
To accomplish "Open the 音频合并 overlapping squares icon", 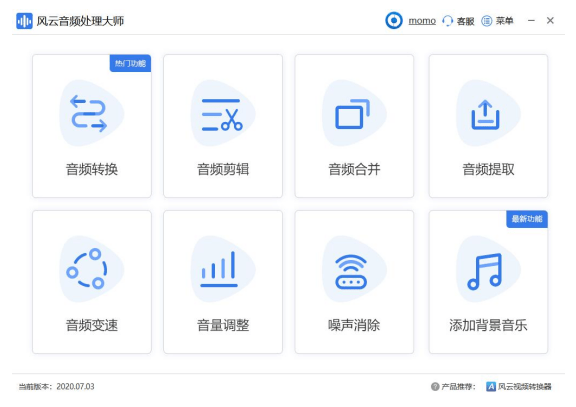I will [x=353, y=114].
